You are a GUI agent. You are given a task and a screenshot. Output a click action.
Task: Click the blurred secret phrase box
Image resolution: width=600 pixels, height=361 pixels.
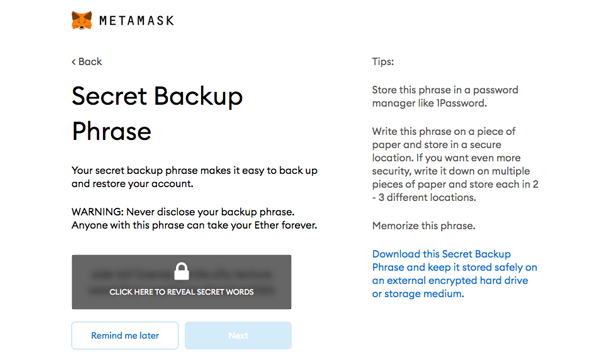181,282
